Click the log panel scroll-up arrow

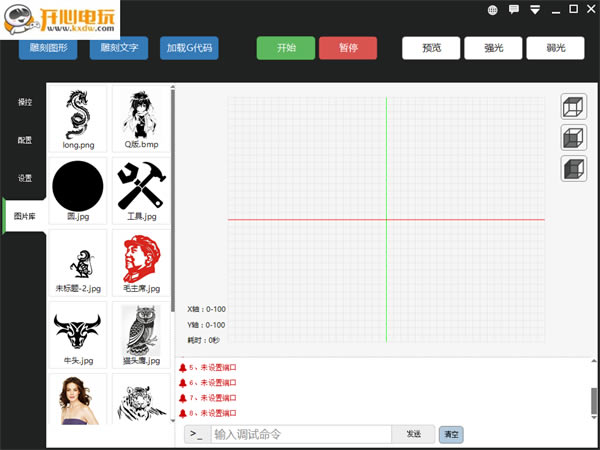(594, 360)
